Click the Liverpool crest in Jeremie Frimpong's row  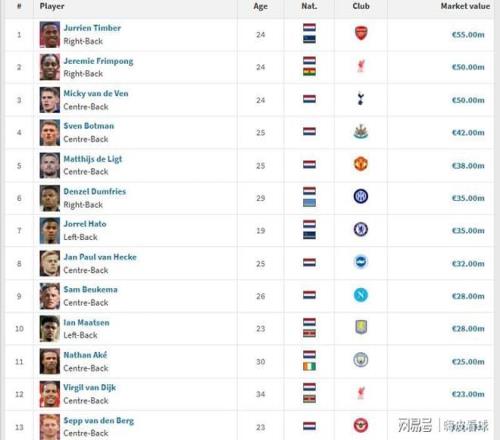pyautogui.click(x=361, y=66)
